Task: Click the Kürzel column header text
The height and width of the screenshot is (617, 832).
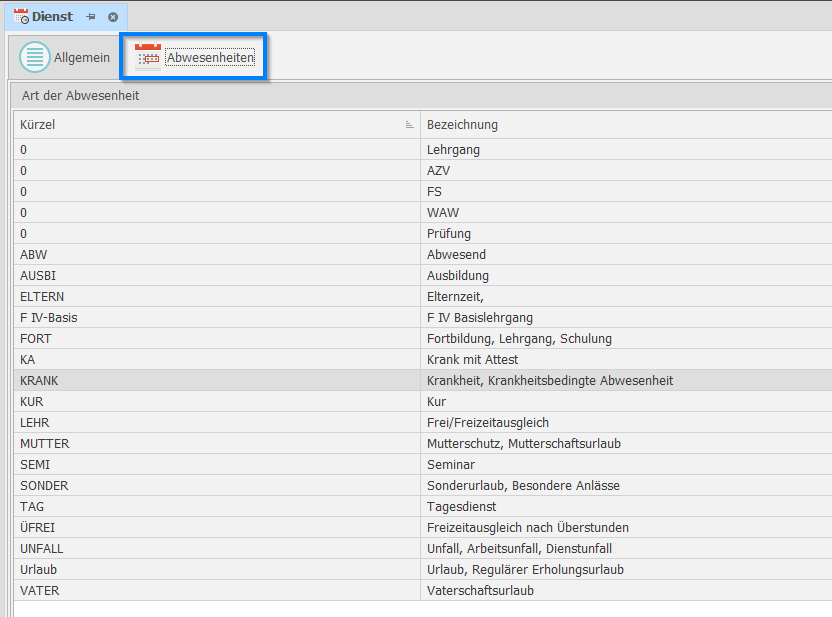Action: pos(38,125)
